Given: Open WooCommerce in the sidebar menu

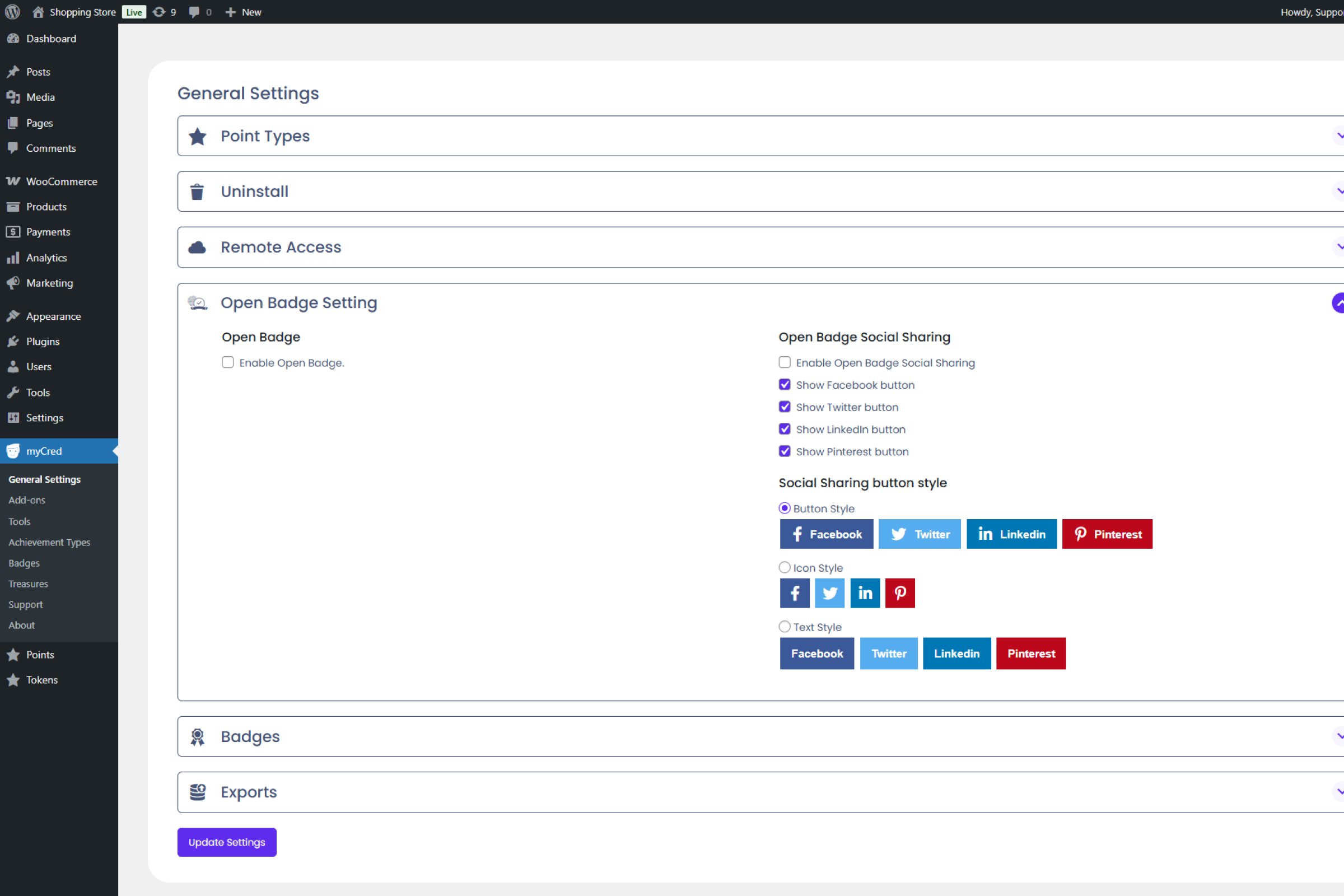Looking at the screenshot, I should point(61,181).
